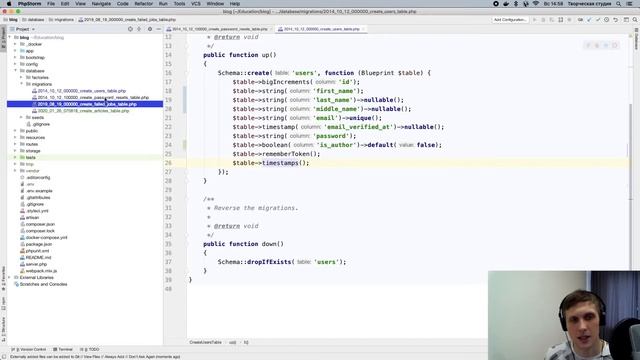Toggle the Structure side tool window
This screenshot has width=640, height=360.
pyautogui.click(x=3, y=330)
